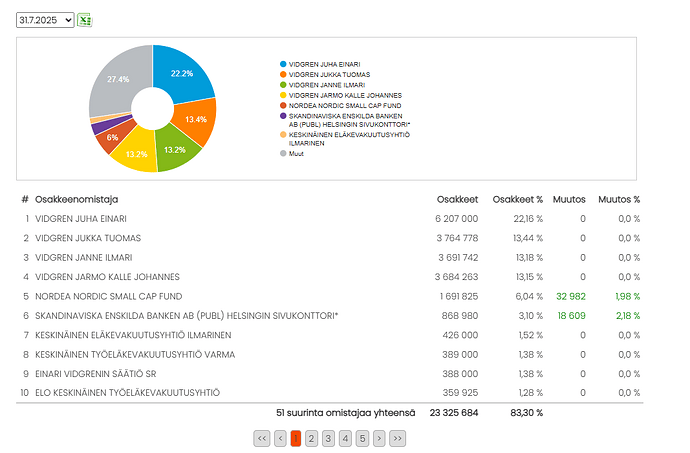Click gray legend dot for Muut
Image resolution: width=690 pixels, height=453 pixels.
(x=283, y=153)
